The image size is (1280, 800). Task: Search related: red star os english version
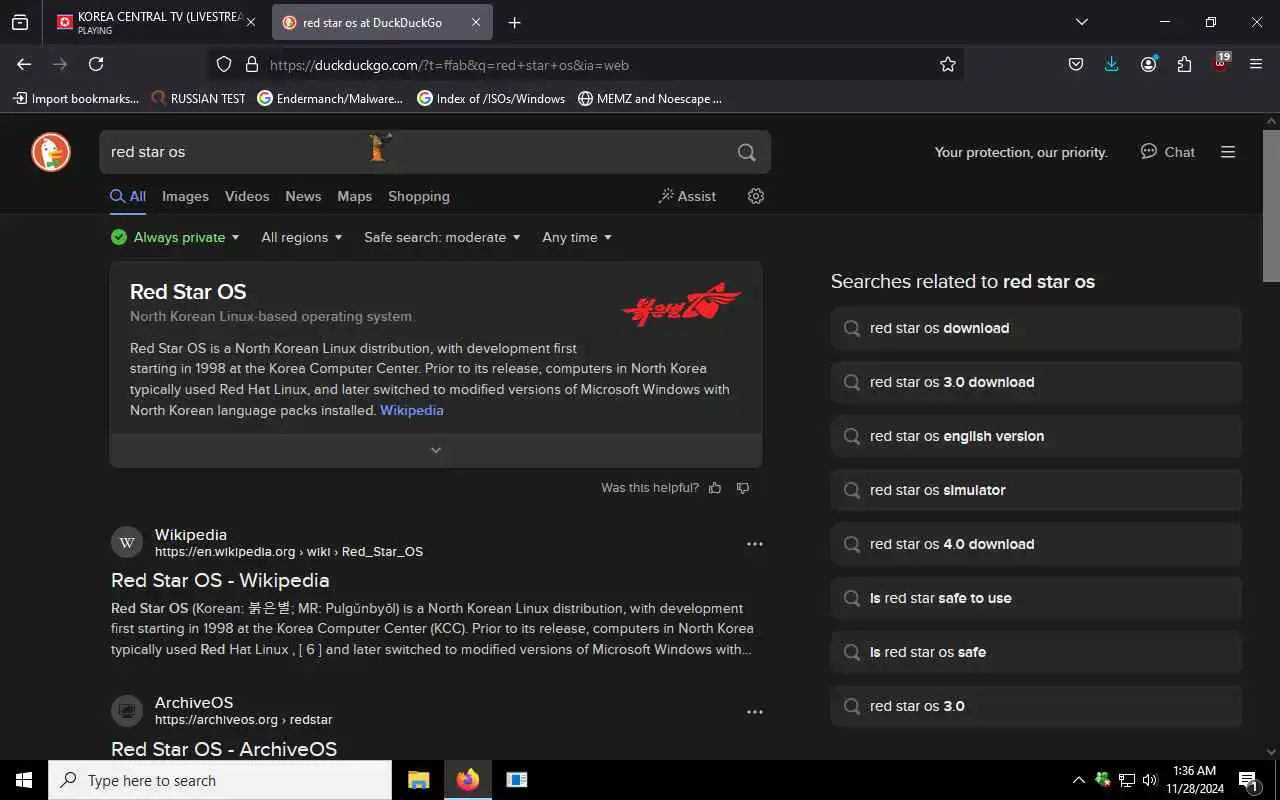(x=1036, y=436)
